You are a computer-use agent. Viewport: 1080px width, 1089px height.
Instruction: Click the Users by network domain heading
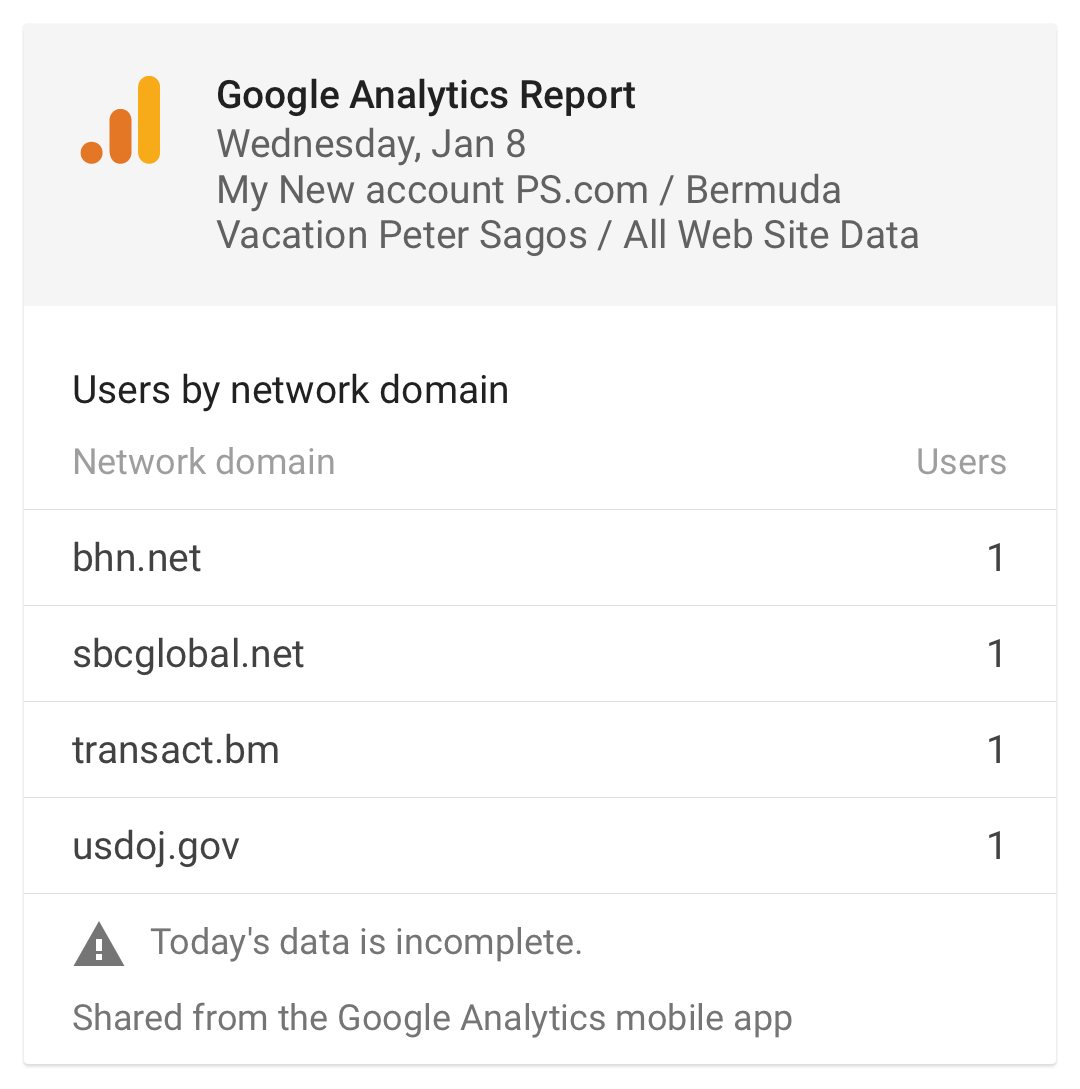coord(290,390)
